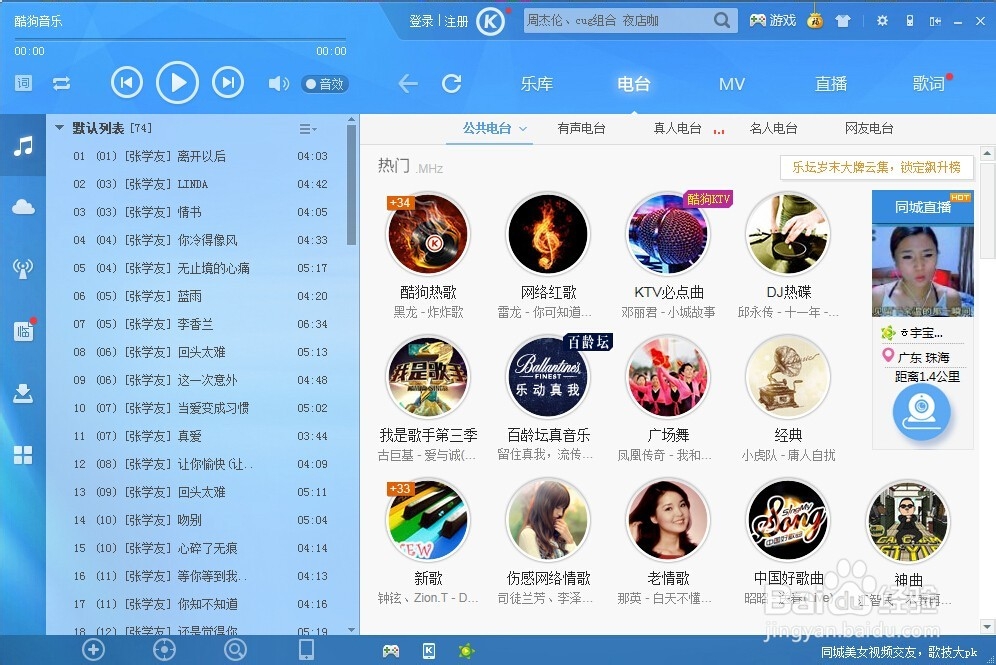Switch to the 直播 tab
The image size is (996, 665).
(x=831, y=83)
